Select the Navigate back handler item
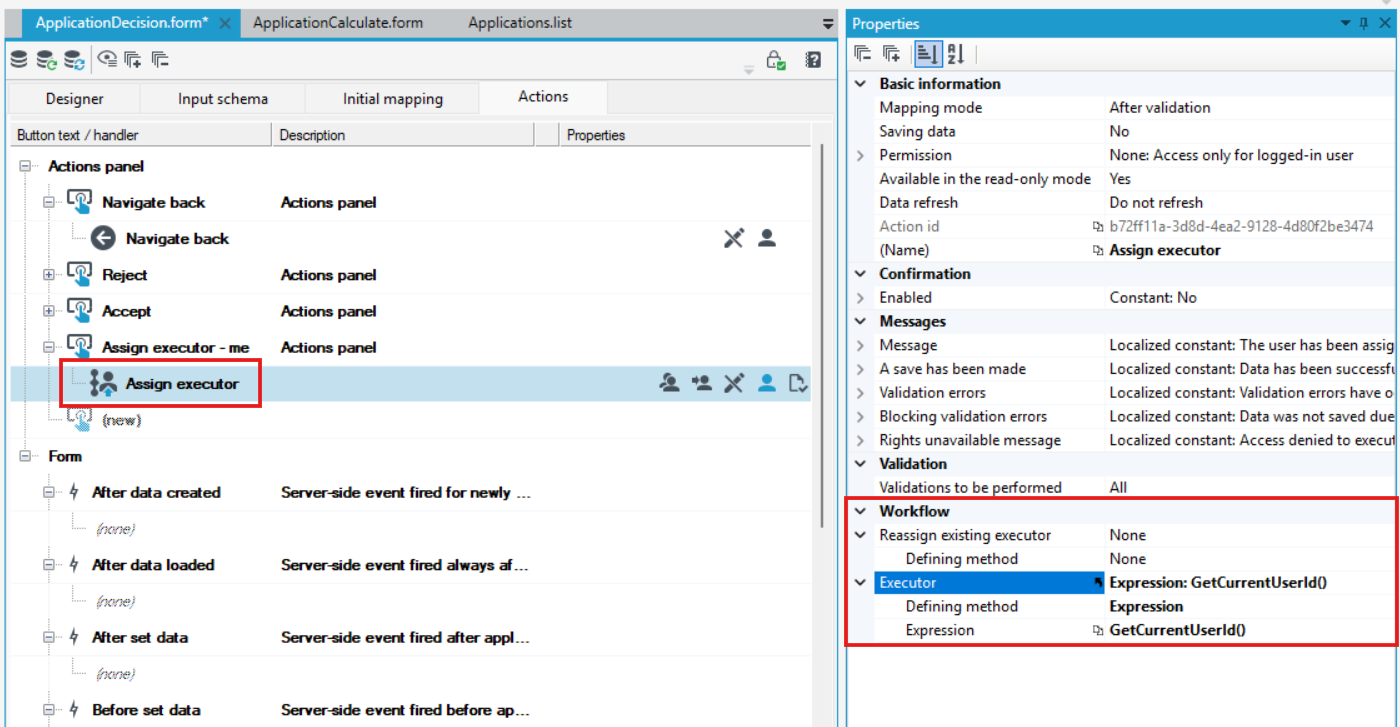This screenshot has width=1400, height=727. (177, 239)
